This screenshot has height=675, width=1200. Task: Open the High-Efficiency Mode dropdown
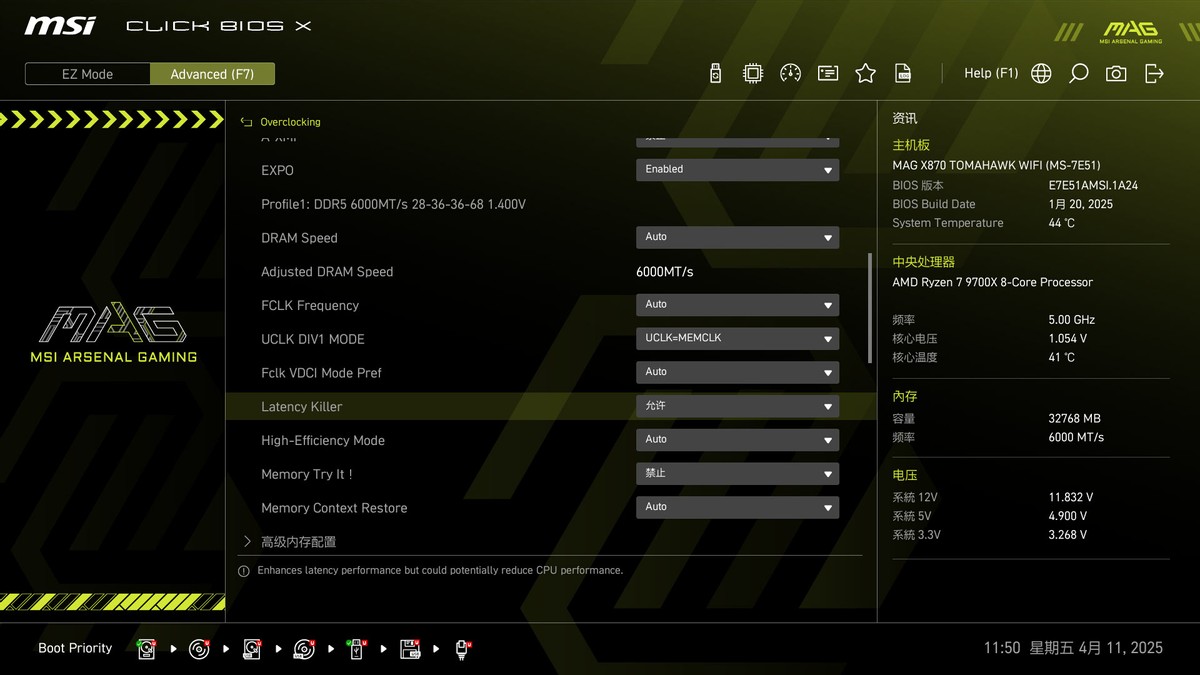737,440
